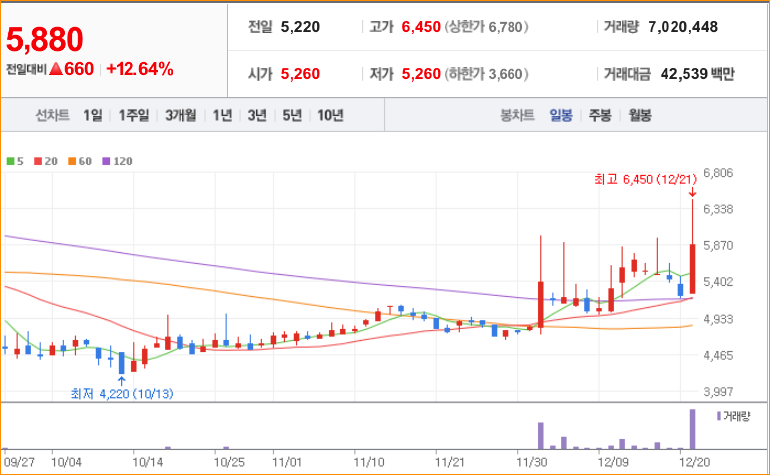Click the orange 60-day moving average legend
This screenshot has width=770, height=475.
click(80, 161)
